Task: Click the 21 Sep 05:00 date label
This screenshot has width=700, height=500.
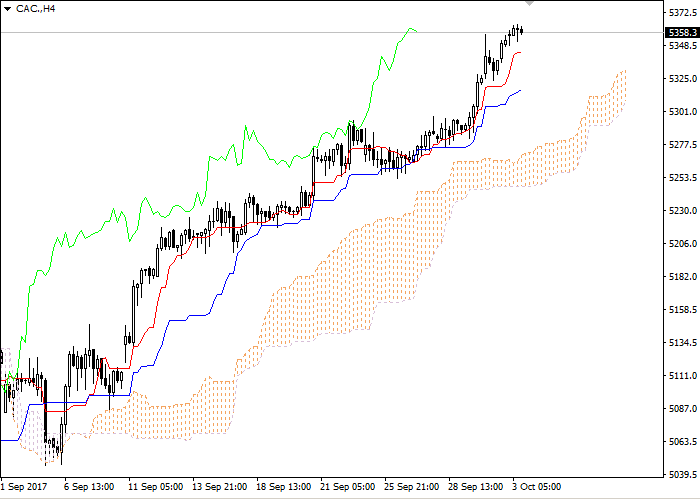Action: (347, 487)
